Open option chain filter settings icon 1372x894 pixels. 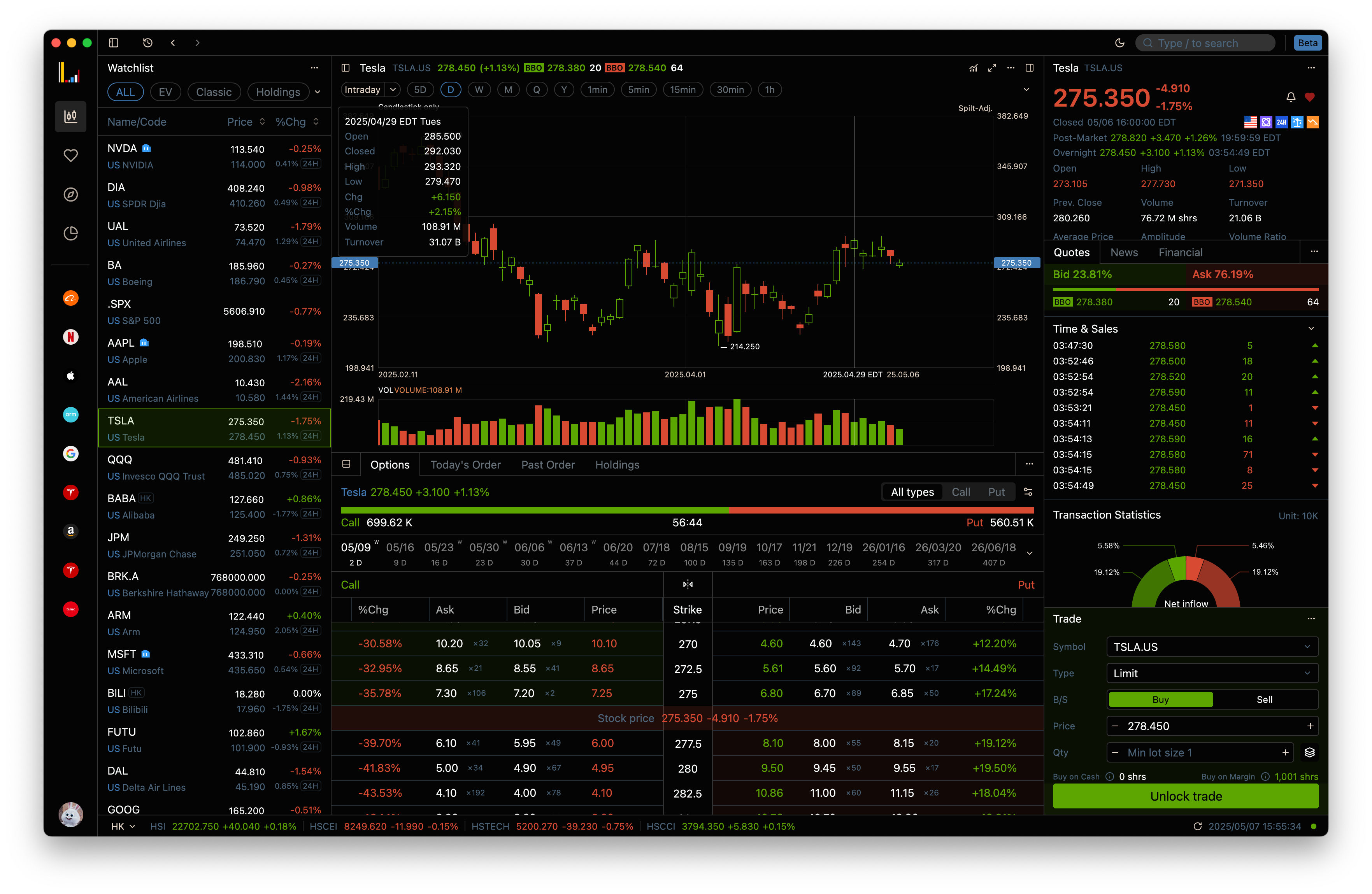click(x=1028, y=492)
